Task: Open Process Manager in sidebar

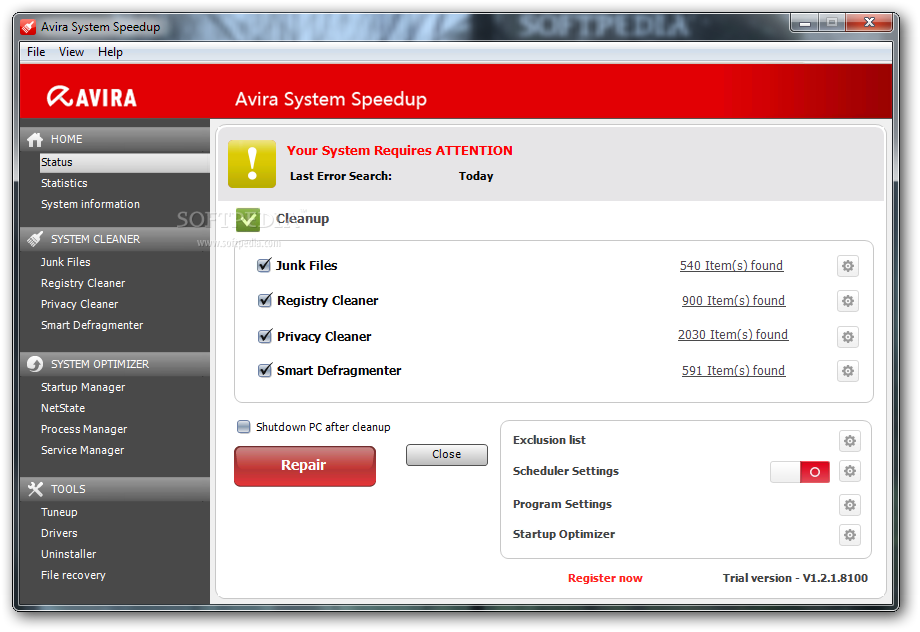Action: point(84,430)
